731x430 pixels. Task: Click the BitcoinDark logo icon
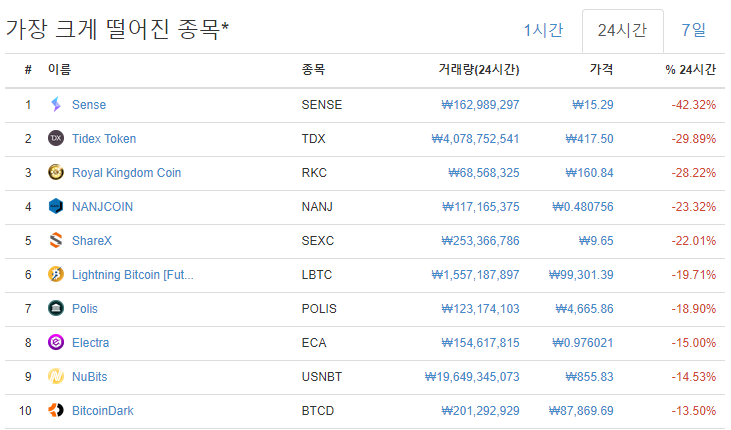point(56,410)
